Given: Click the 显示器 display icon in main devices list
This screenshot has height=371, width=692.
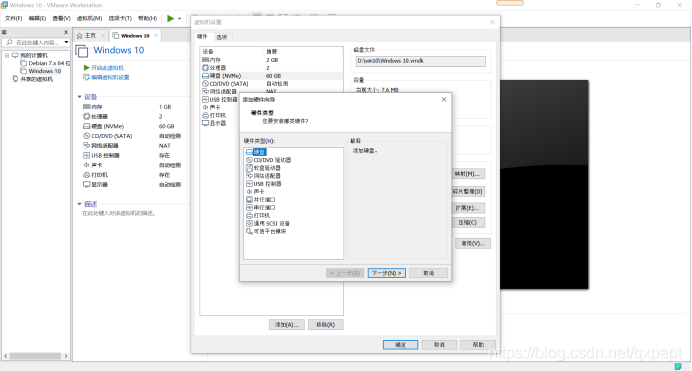Looking at the screenshot, I should [86, 184].
